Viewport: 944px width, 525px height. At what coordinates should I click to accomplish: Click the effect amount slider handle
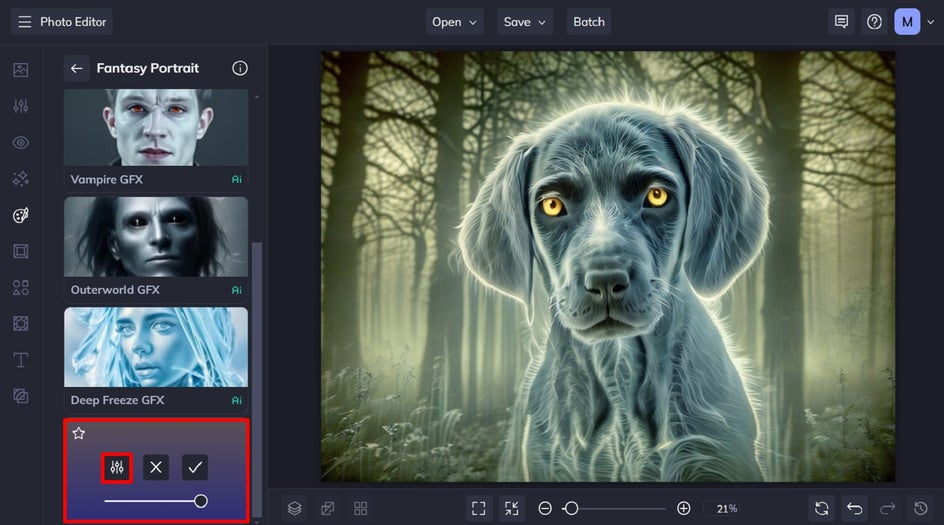201,501
